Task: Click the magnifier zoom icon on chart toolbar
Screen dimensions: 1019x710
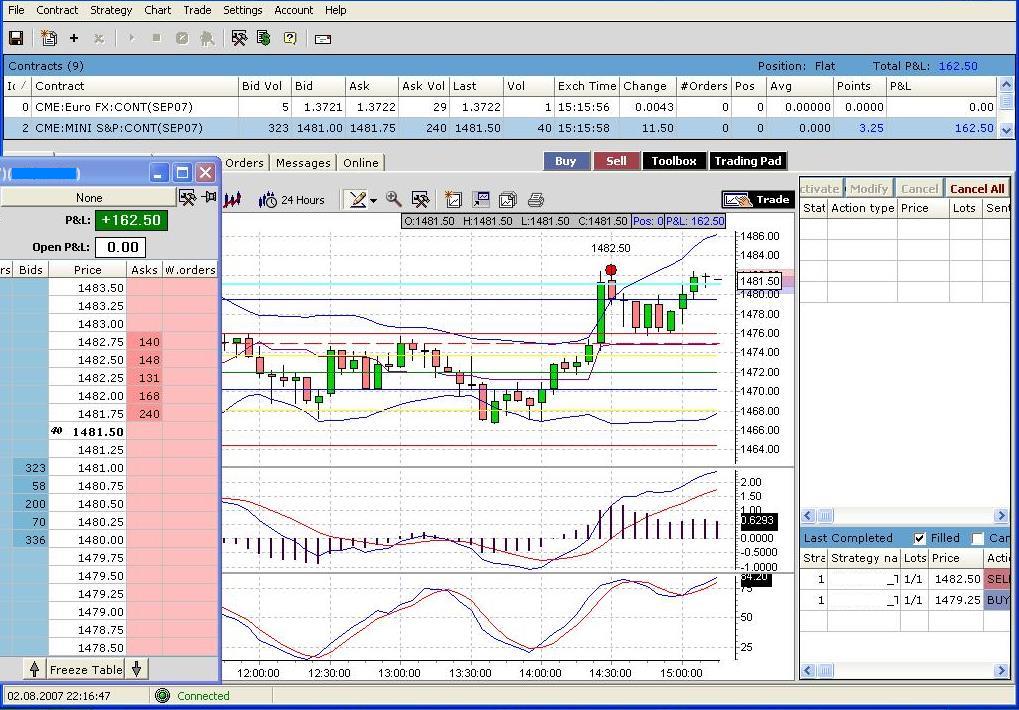Action: coord(394,199)
